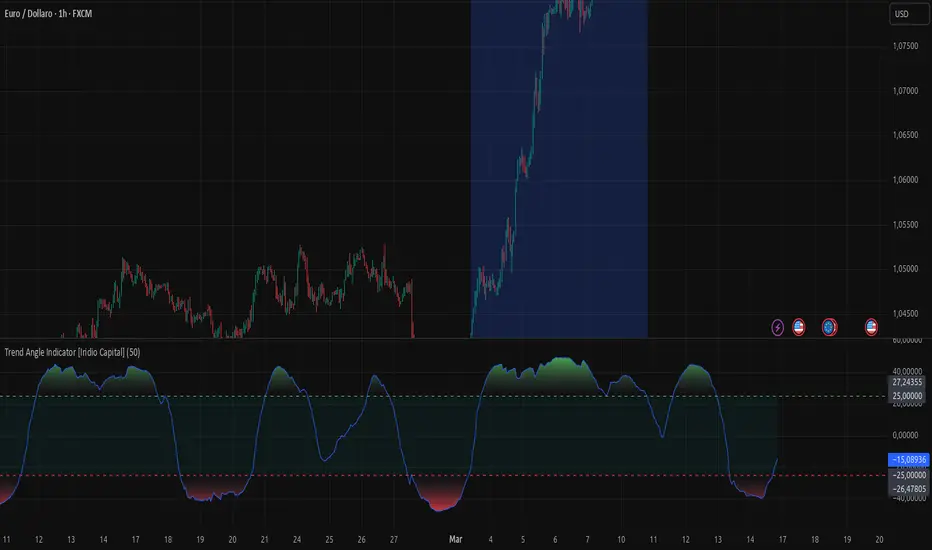The width and height of the screenshot is (932, 550).
Task: Click the 0,00000 indicator zero level label
Action: pyautogui.click(x=905, y=435)
